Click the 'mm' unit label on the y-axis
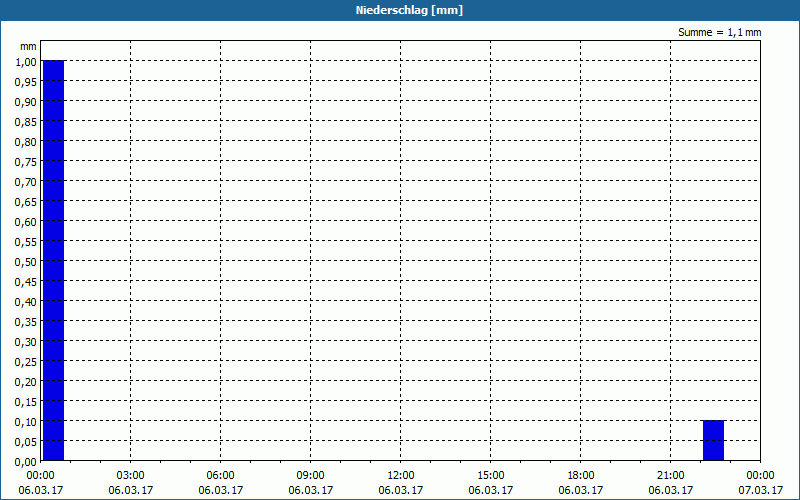Image resolution: width=800 pixels, height=500 pixels. [x=28, y=46]
